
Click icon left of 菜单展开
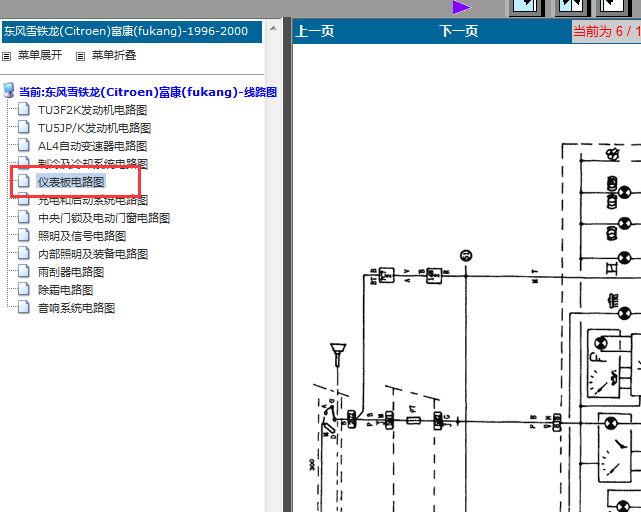[7, 56]
